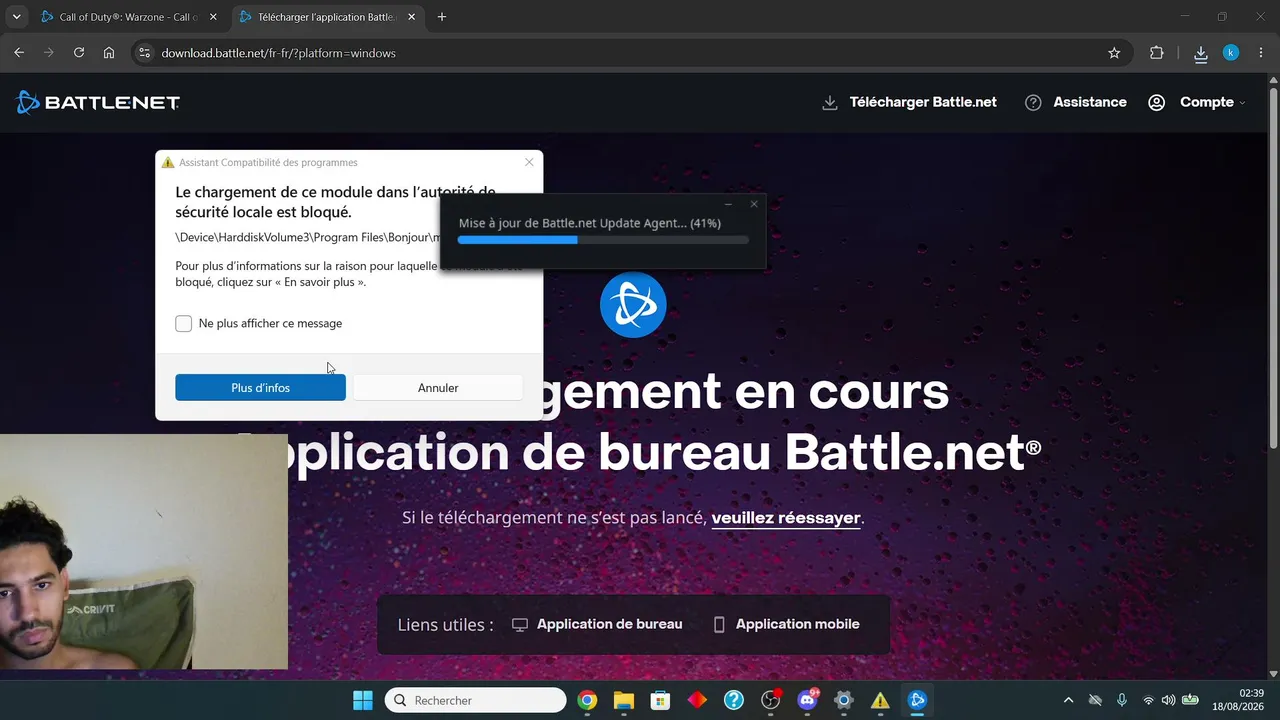The width and height of the screenshot is (1280, 720).
Task: Open a new browser tab
Action: 442,17
